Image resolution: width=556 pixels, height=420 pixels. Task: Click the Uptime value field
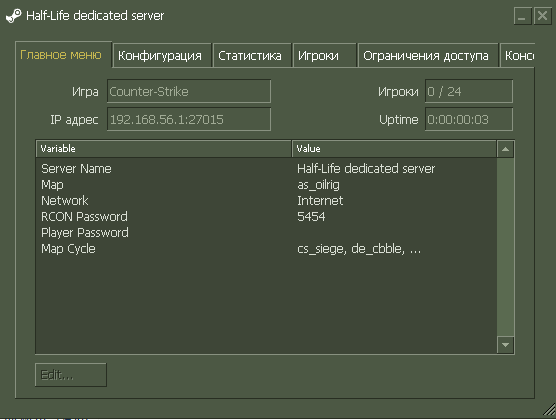[x=469, y=120]
